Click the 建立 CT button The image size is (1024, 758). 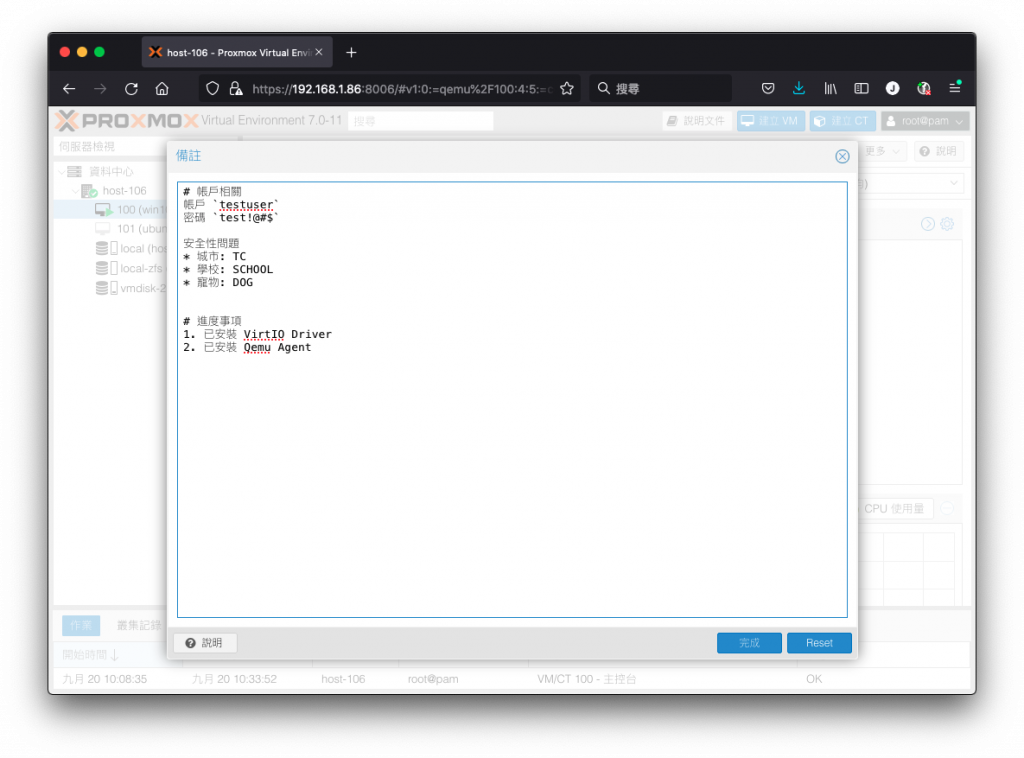842,121
